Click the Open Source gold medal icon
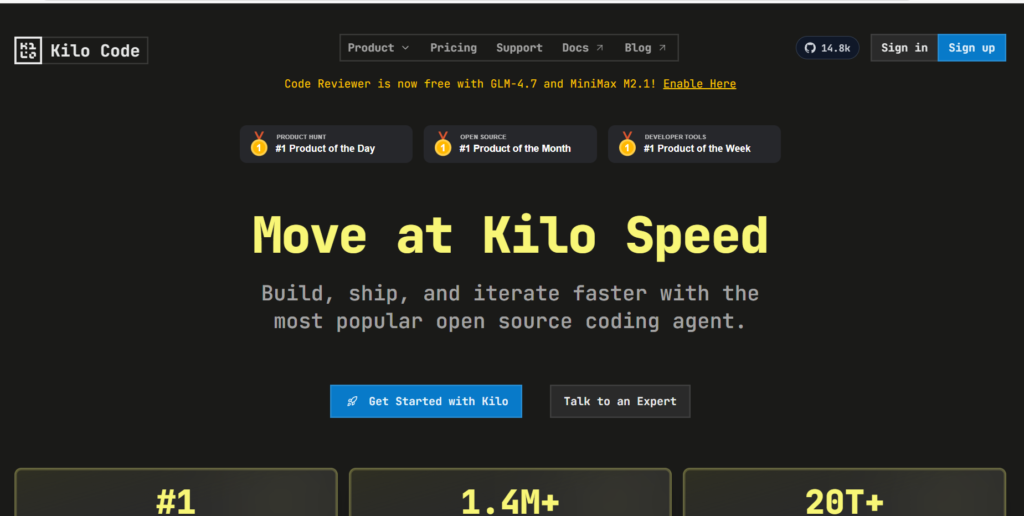Image resolution: width=1024 pixels, height=516 pixels. pyautogui.click(x=443, y=144)
